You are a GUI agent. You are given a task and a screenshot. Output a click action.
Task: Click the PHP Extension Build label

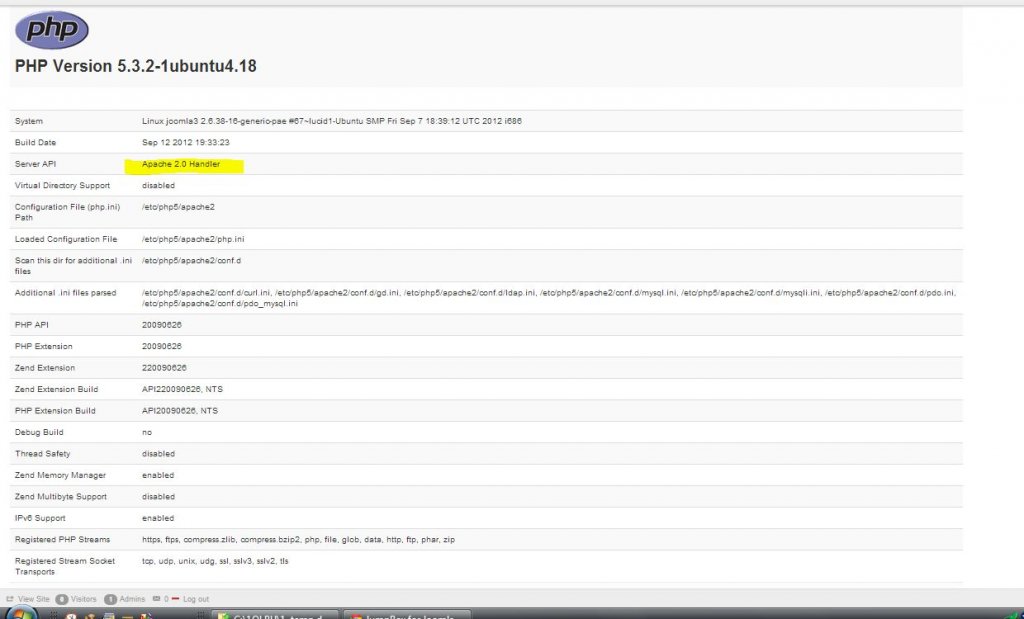tap(55, 411)
